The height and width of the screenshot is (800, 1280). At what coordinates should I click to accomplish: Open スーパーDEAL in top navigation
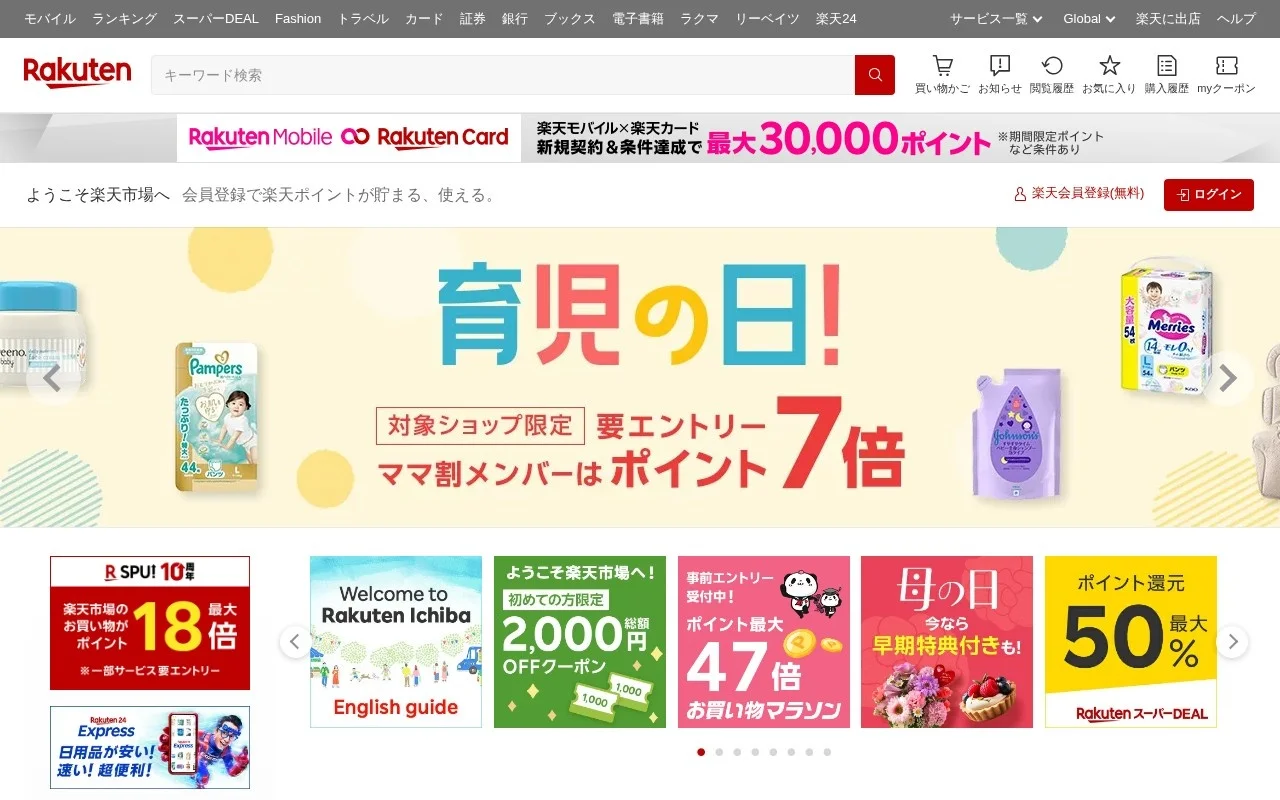click(x=216, y=19)
